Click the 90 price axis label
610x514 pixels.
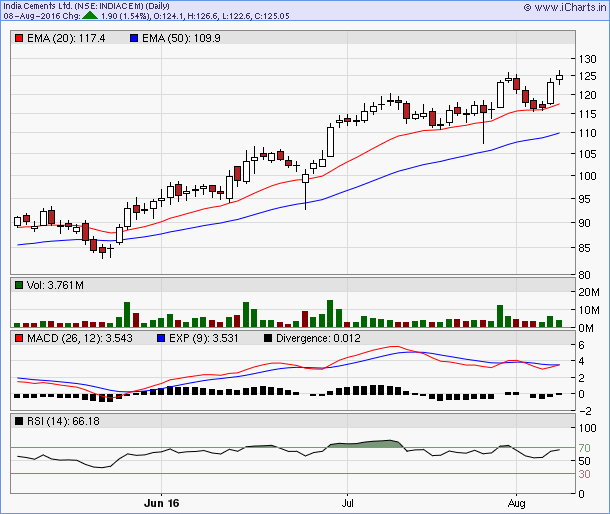tap(584, 223)
